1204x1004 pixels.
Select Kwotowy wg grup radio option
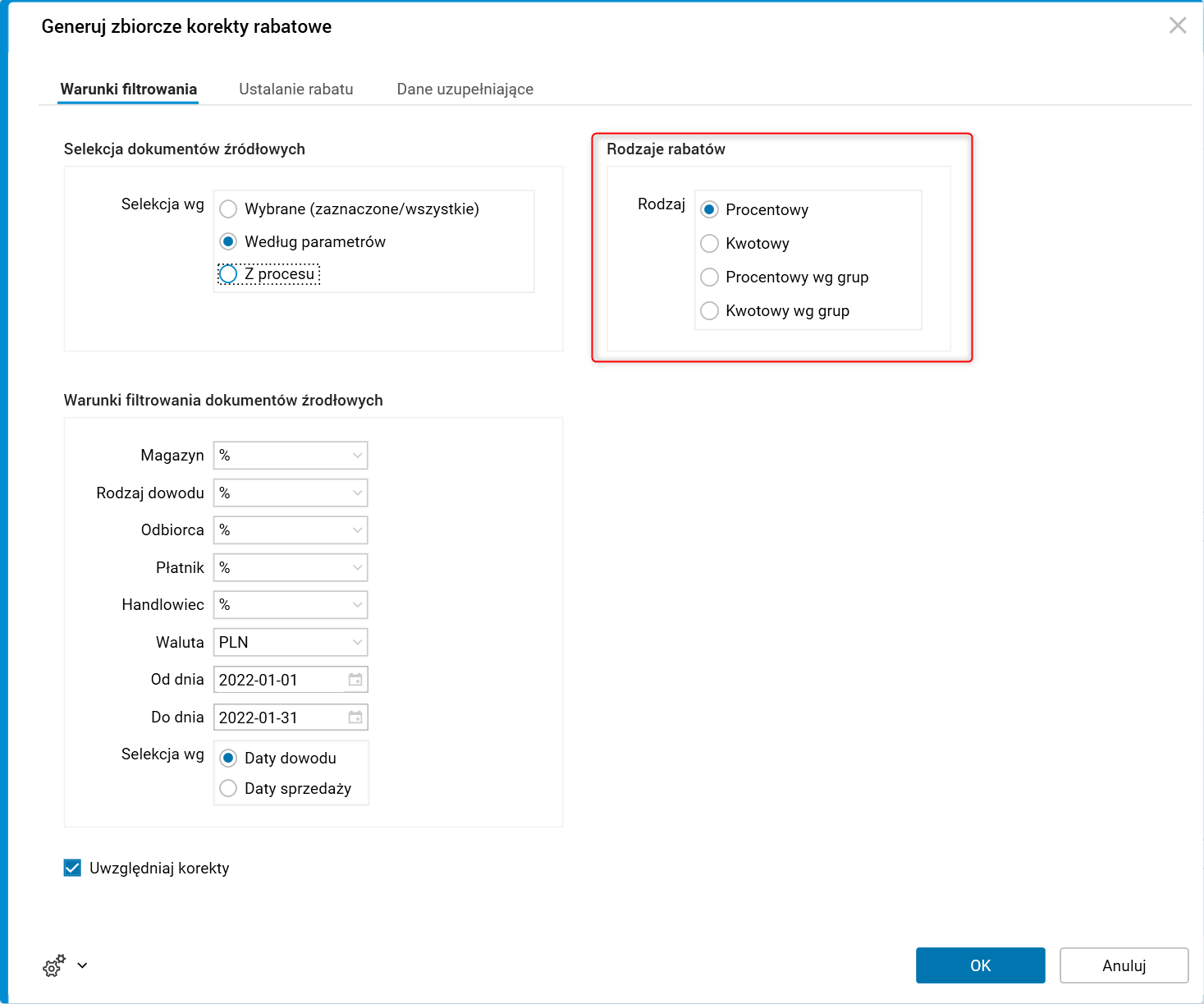coord(710,311)
